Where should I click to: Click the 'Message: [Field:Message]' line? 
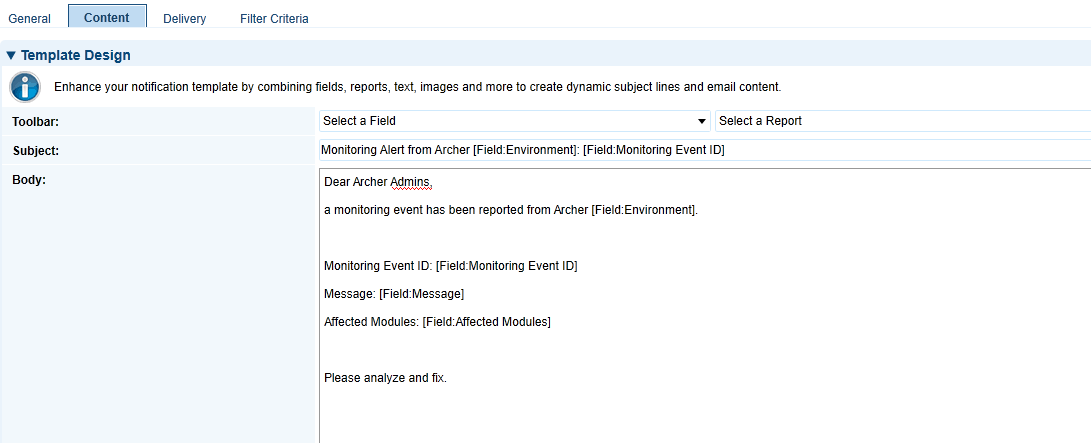tap(394, 293)
